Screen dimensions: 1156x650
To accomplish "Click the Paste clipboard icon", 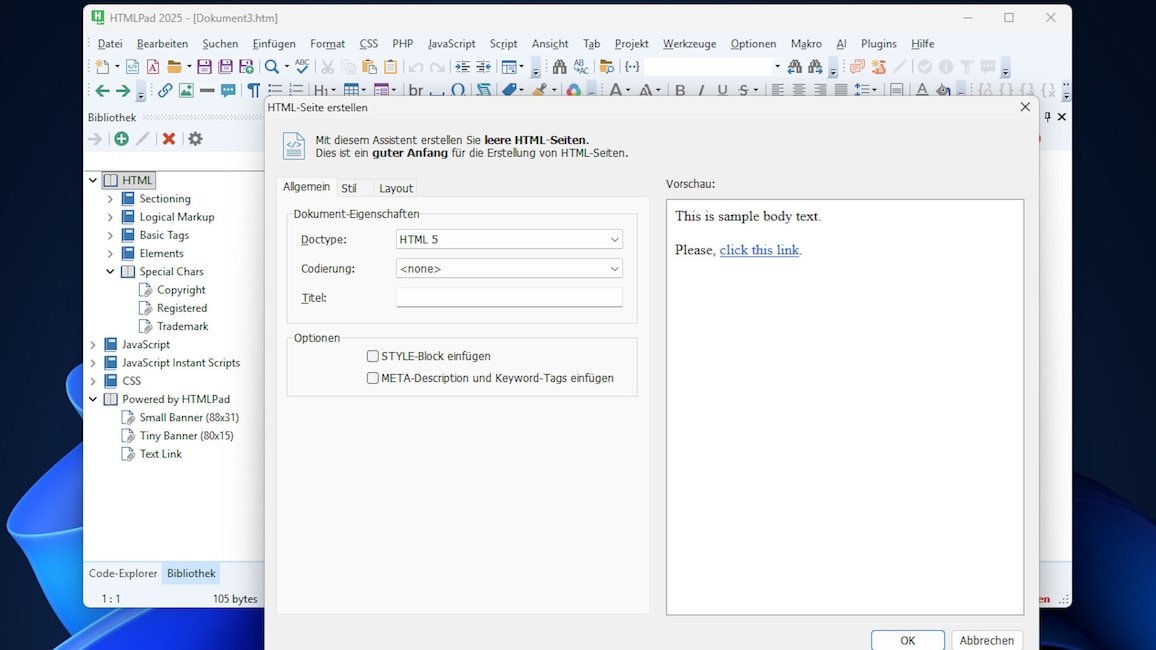I will [369, 66].
